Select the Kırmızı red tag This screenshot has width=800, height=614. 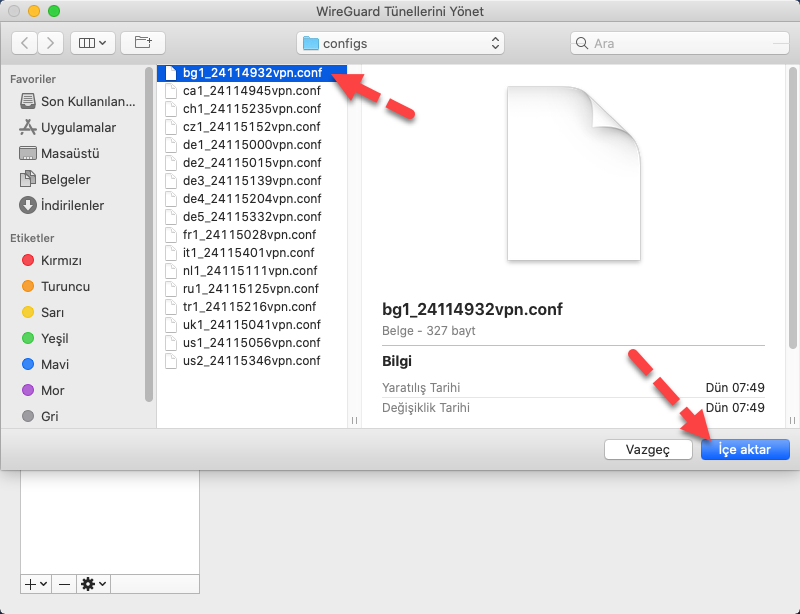[x=52, y=260]
